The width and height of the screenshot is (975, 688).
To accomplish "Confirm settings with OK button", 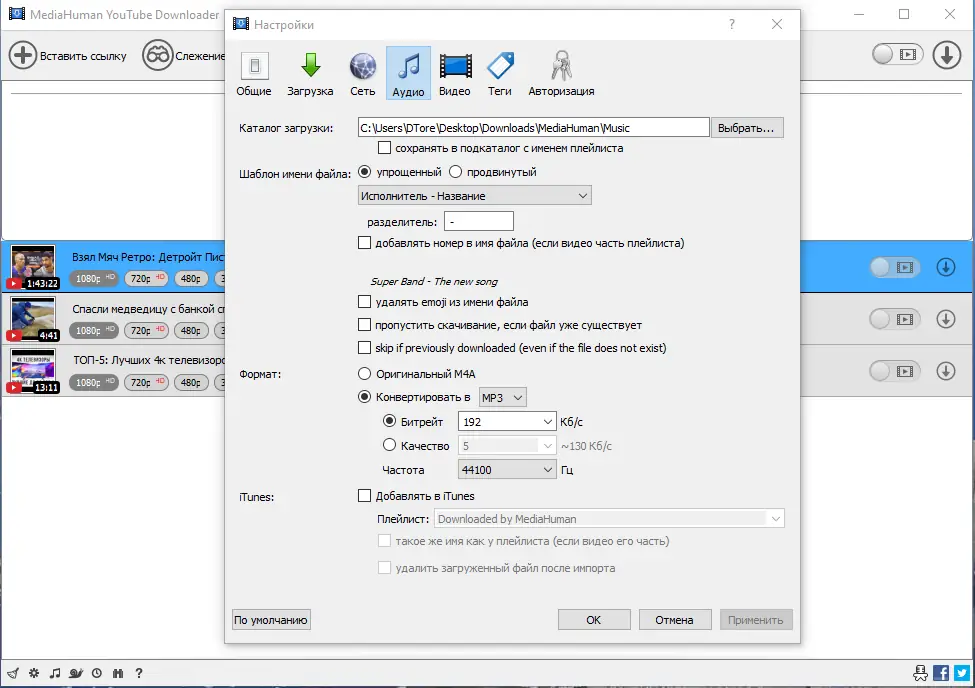I will pyautogui.click(x=594, y=620).
